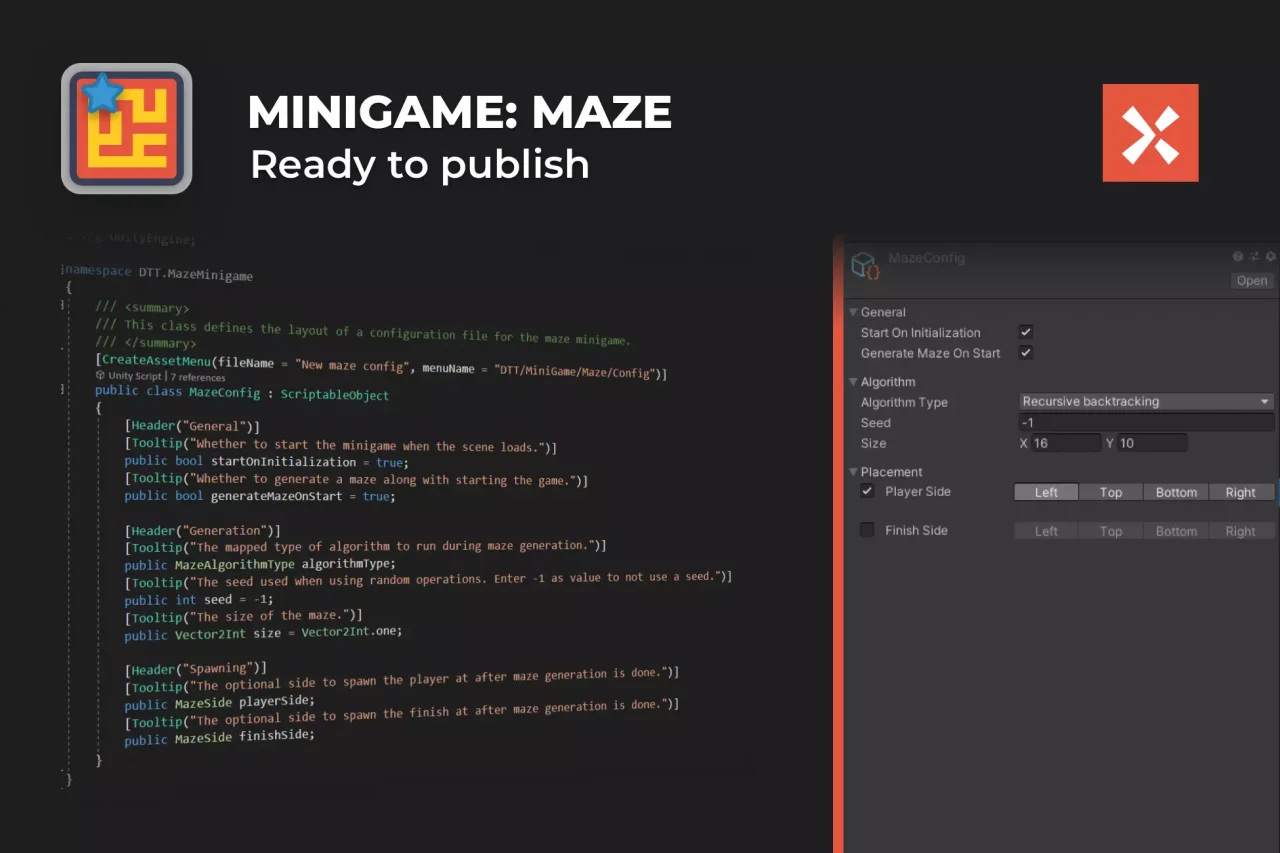Select Bottom for Finish Side

tap(1176, 531)
